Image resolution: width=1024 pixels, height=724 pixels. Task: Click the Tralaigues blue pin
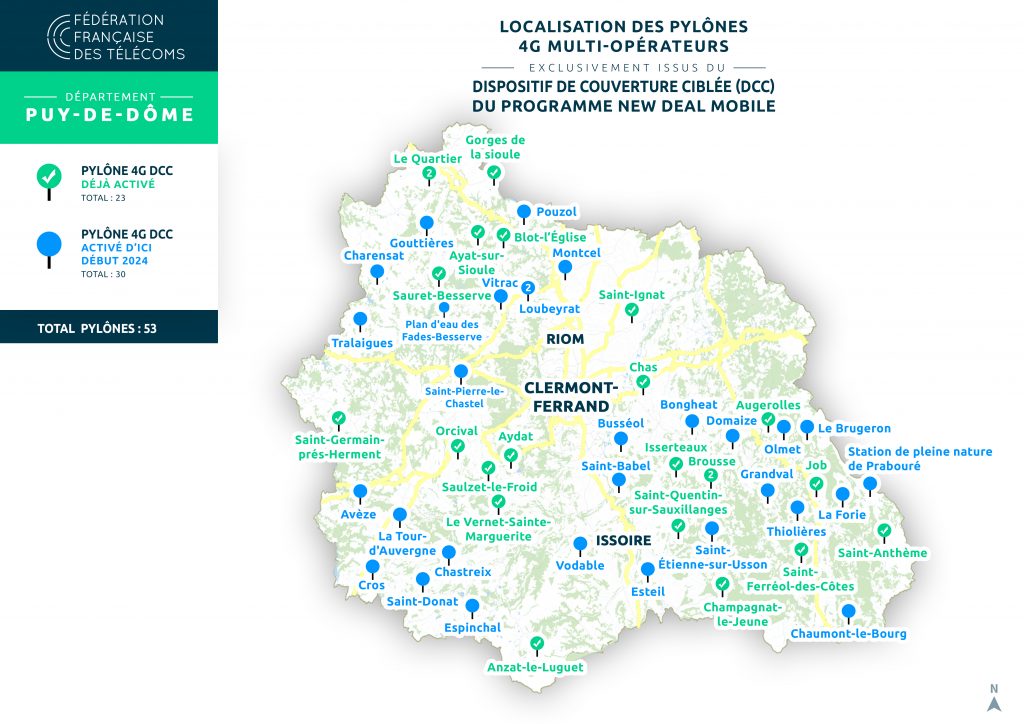coord(360,321)
